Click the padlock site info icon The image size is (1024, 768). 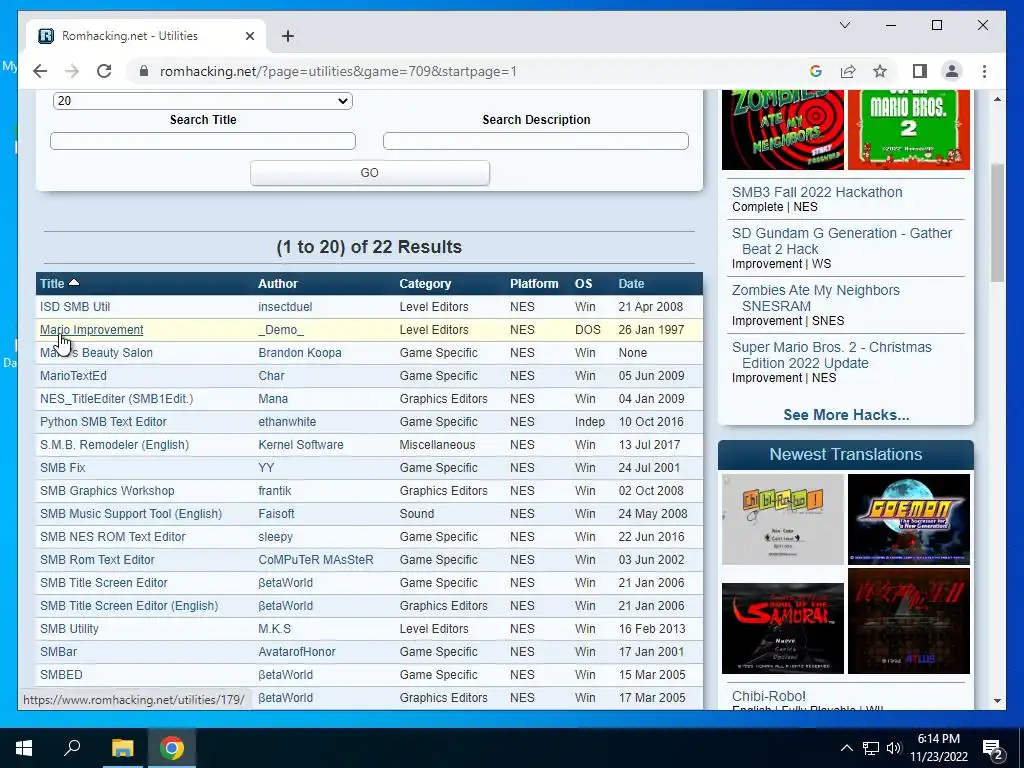(144, 71)
